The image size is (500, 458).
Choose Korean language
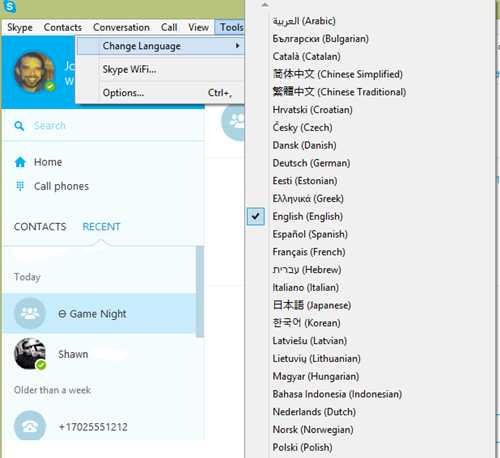tap(306, 323)
